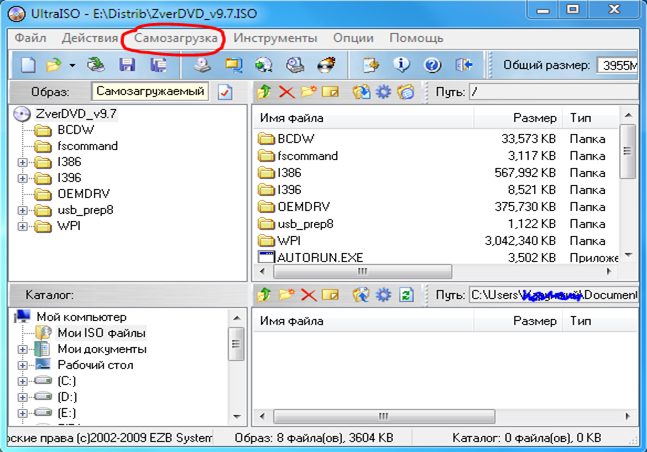Click the add-to-image folder icon in Каталог pane
The width and height of the screenshot is (647, 452).
pos(361,295)
